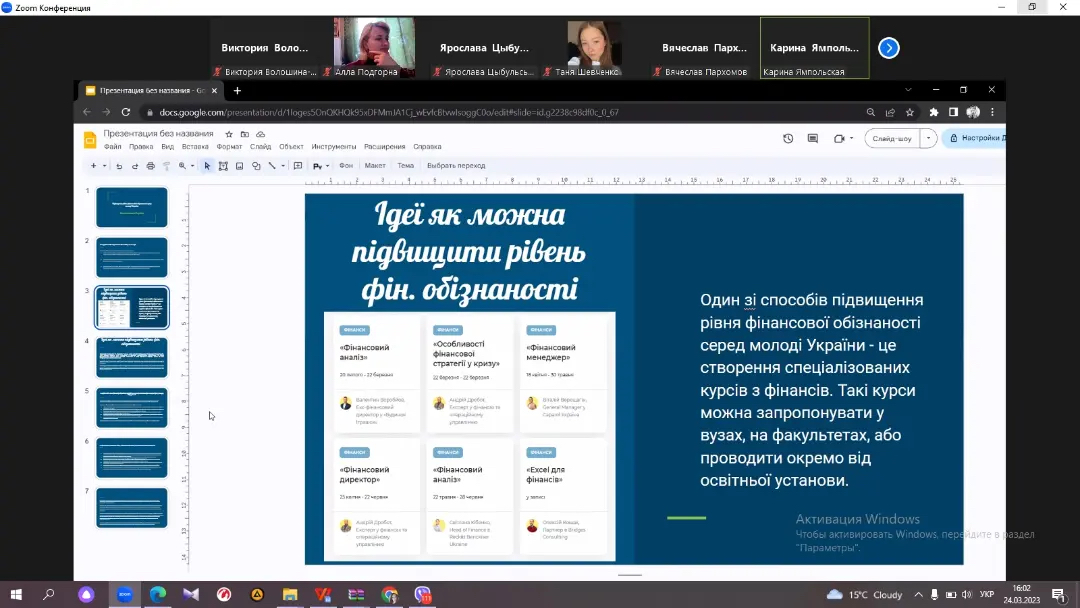Click the Print icon in toolbar

(150, 166)
